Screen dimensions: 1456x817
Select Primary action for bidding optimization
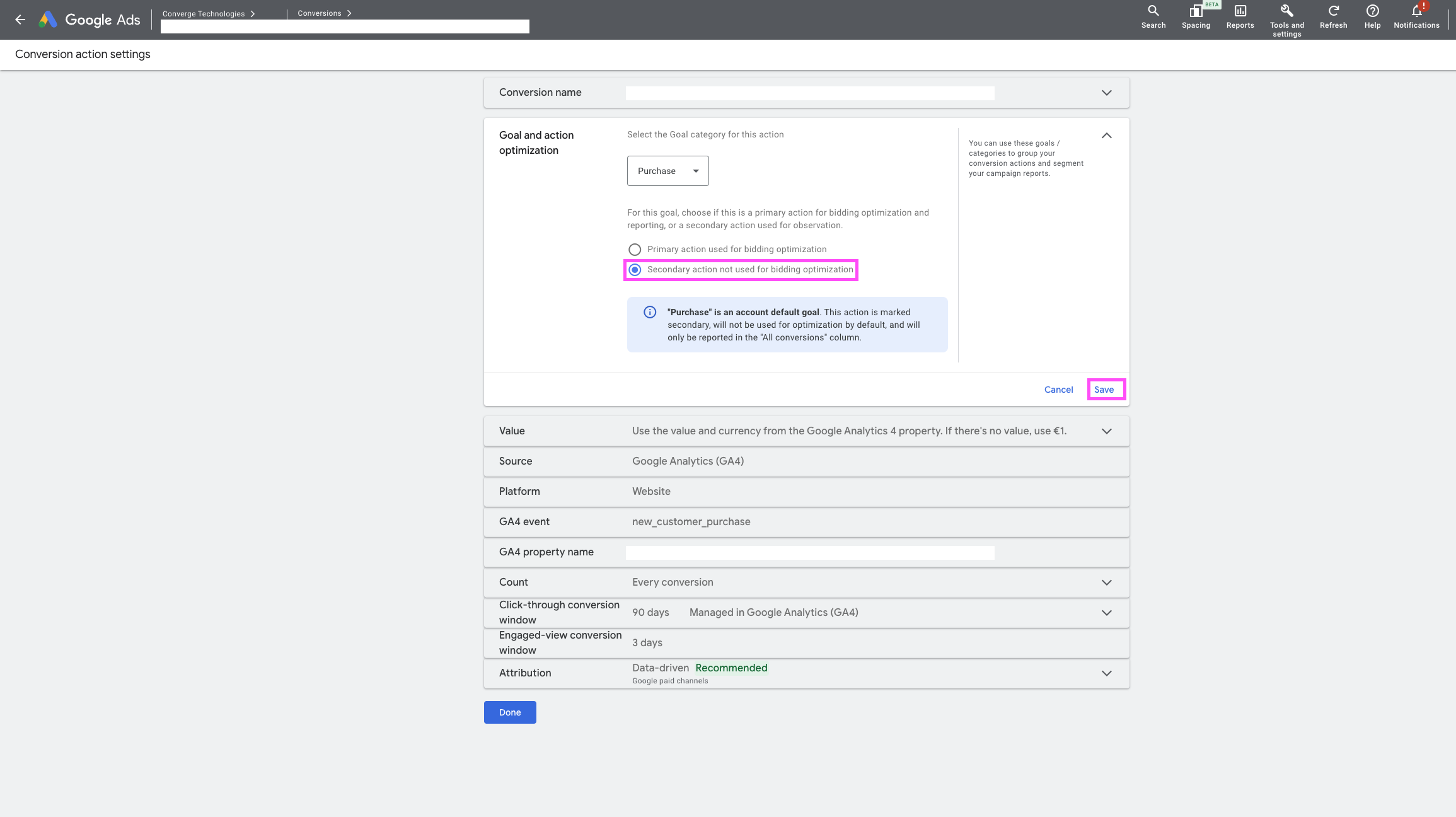(635, 250)
